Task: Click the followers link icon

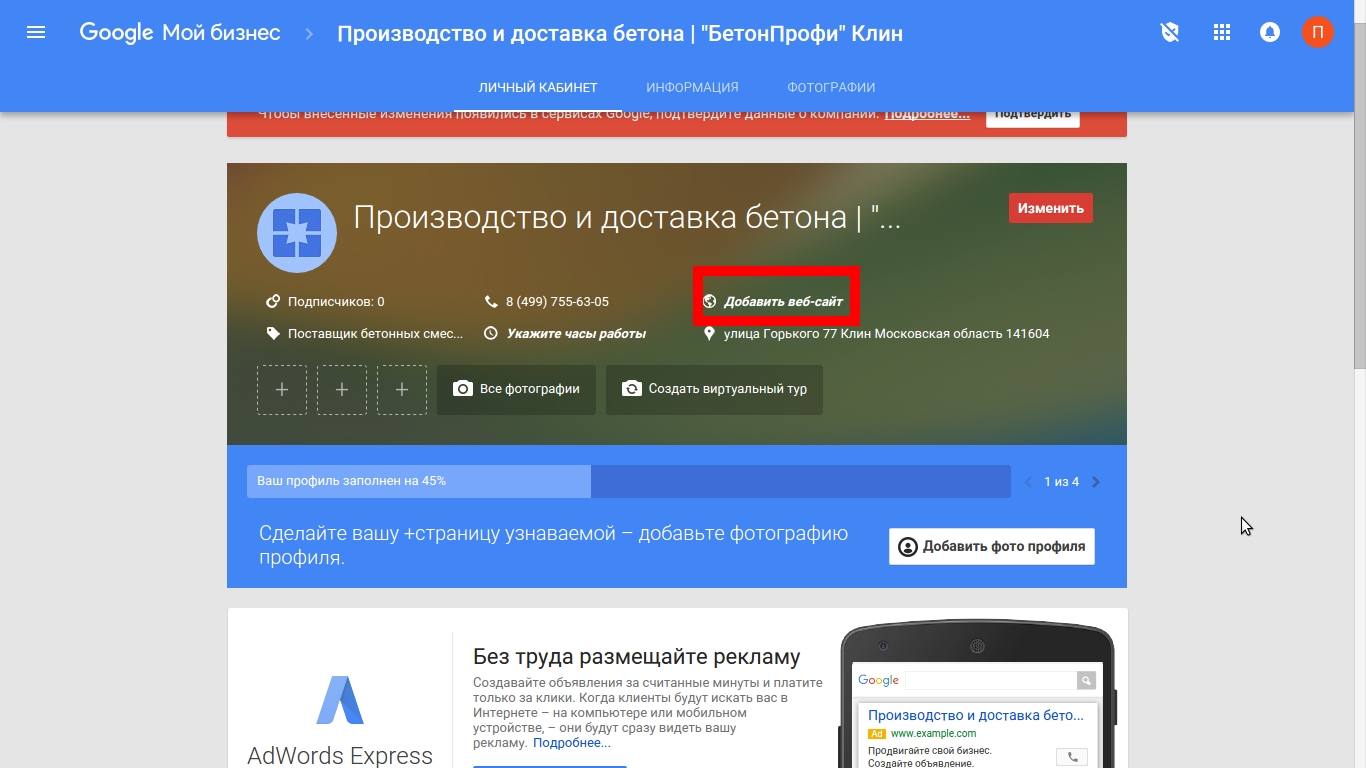Action: [272, 301]
